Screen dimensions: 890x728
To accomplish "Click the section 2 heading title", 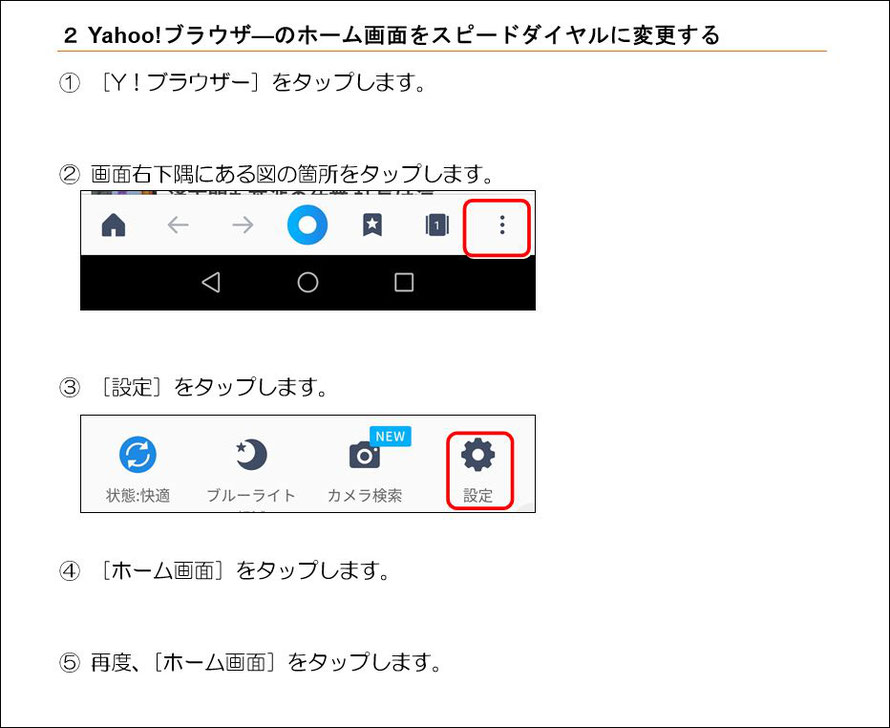I will (x=392, y=35).
